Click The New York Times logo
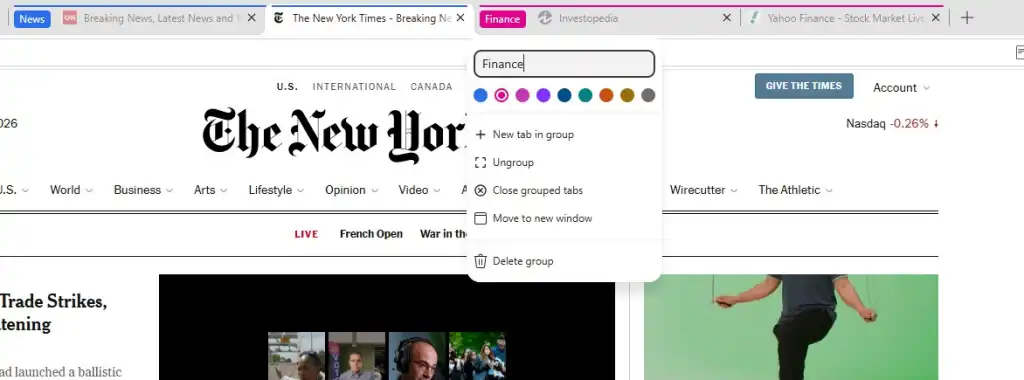The image size is (1024, 380). click(335, 135)
